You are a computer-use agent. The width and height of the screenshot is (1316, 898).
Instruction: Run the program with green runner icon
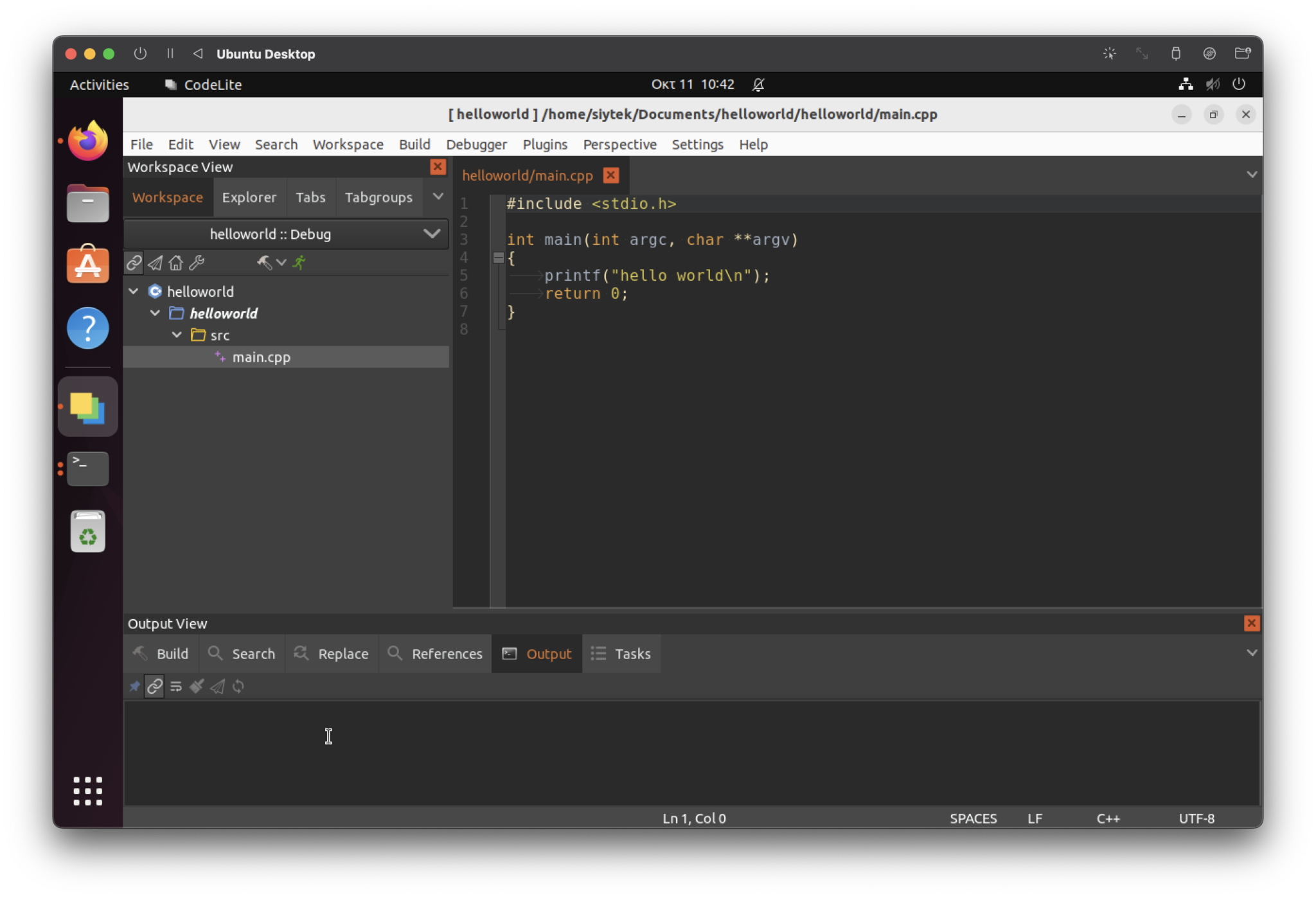(x=299, y=263)
